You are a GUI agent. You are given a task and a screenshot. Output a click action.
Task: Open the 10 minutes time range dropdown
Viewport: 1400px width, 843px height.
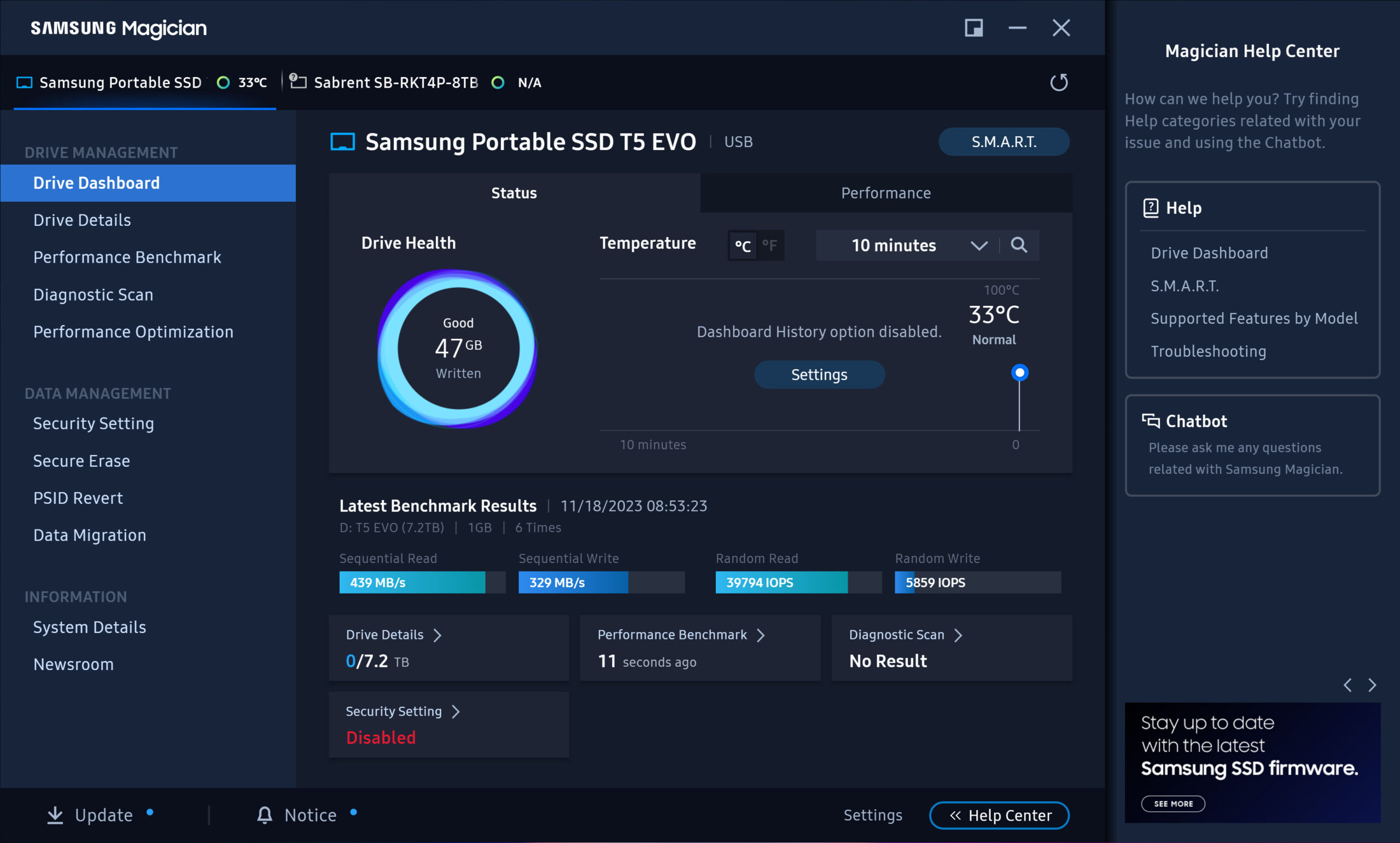click(x=907, y=246)
